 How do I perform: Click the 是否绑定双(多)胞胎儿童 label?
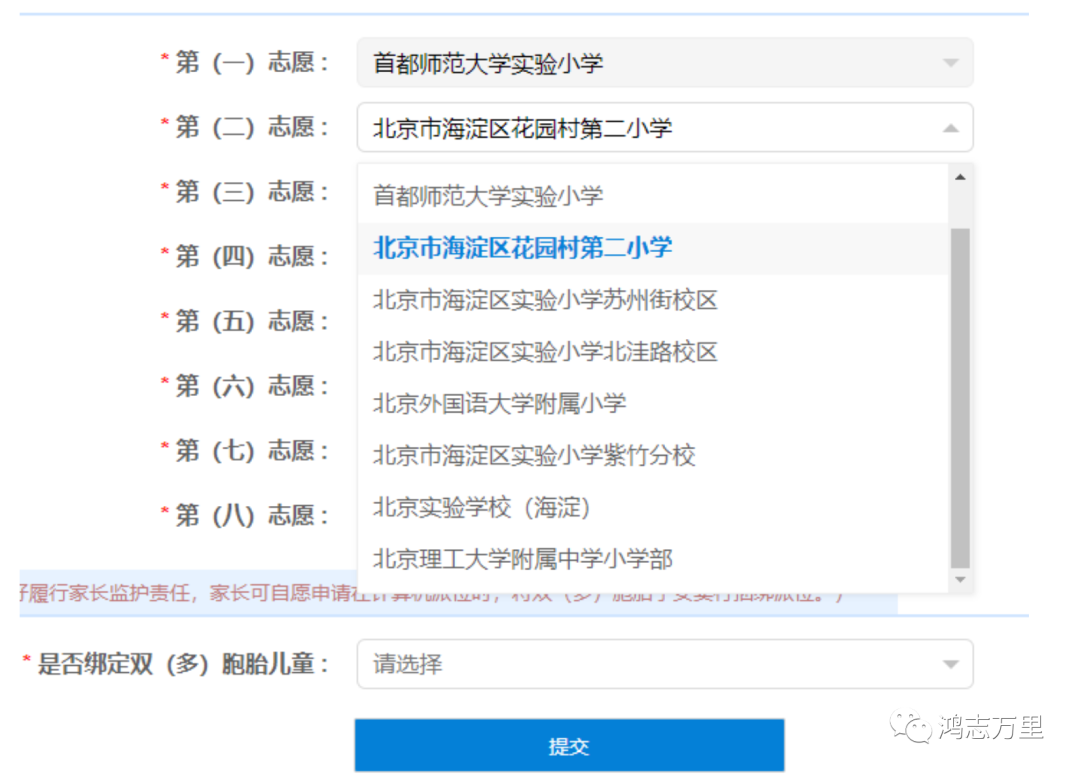[x=182, y=664]
